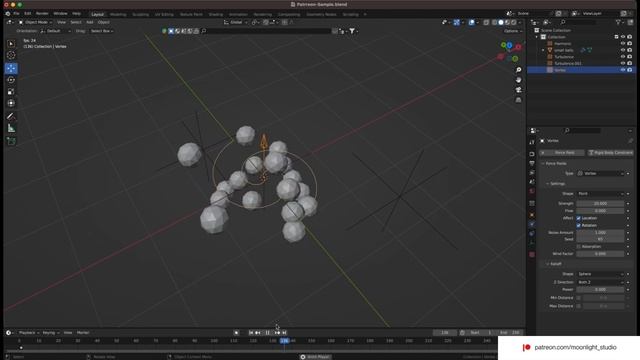640x360 pixels.
Task: Jump to the end frame
Action: pos(284,333)
